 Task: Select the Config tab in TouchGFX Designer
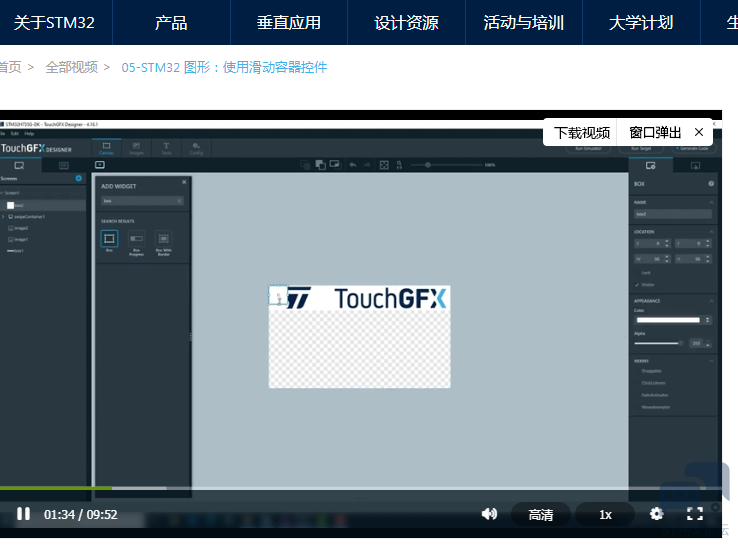coord(196,148)
